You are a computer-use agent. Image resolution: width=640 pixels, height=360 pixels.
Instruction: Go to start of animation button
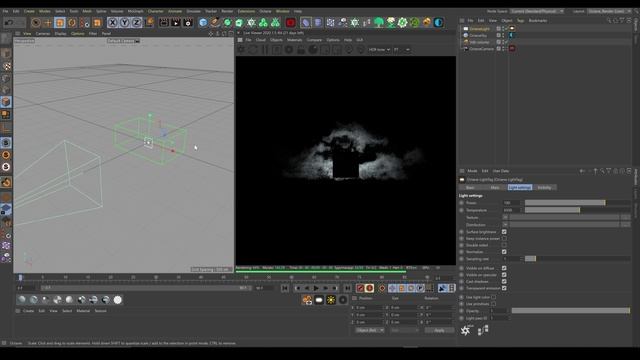(x=285, y=288)
